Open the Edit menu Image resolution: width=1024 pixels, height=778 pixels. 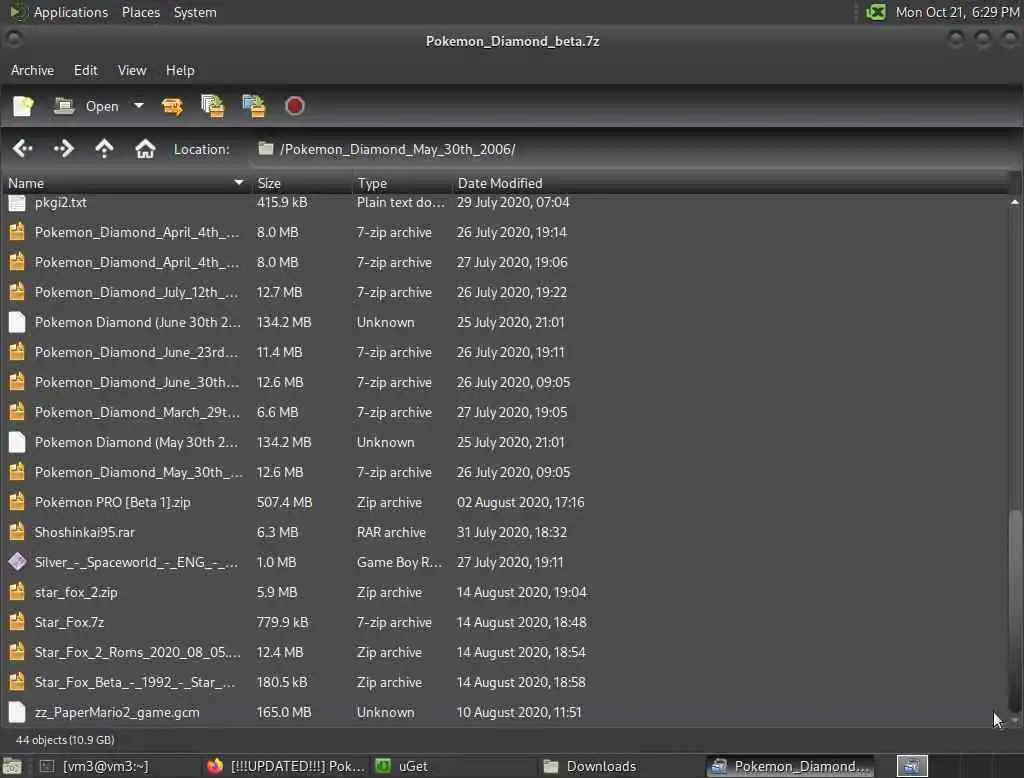click(86, 70)
